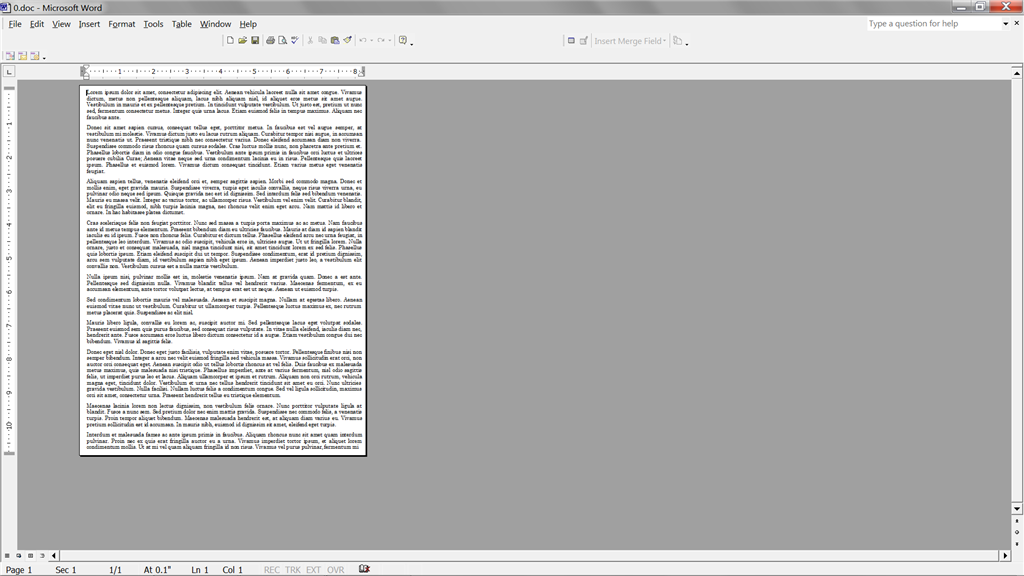1024x576 pixels.
Task: Click Select Browse Object round button
Action: tap(1017, 532)
